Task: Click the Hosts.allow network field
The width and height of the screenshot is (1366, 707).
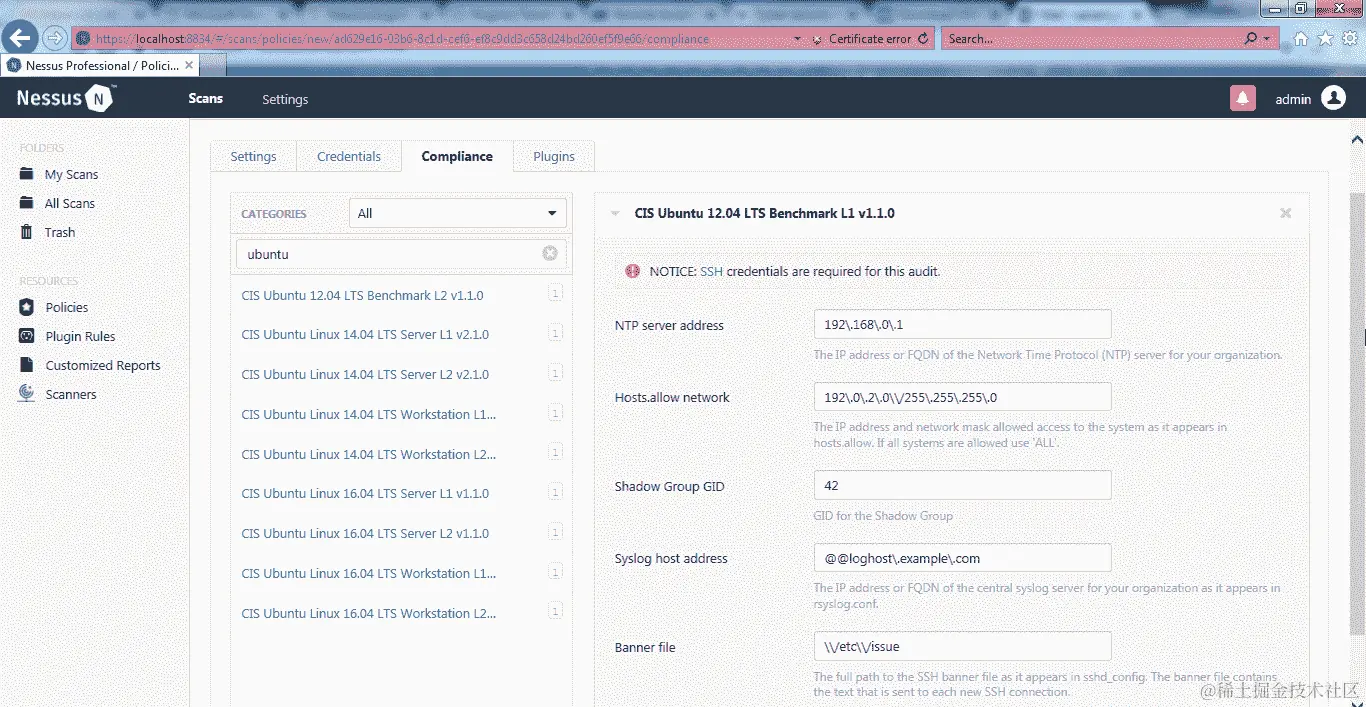Action: tap(963, 396)
